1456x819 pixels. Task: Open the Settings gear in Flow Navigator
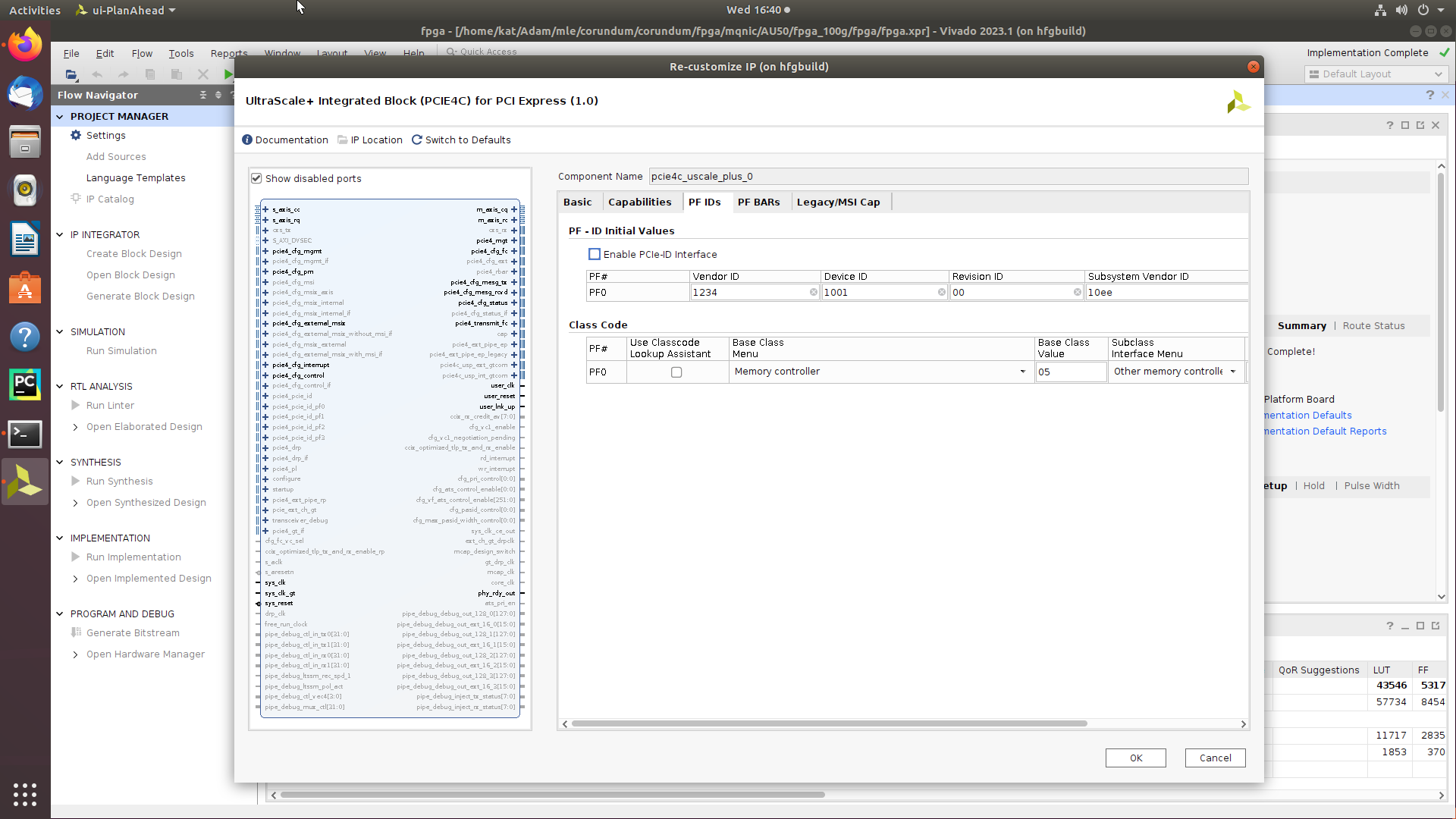click(x=76, y=135)
